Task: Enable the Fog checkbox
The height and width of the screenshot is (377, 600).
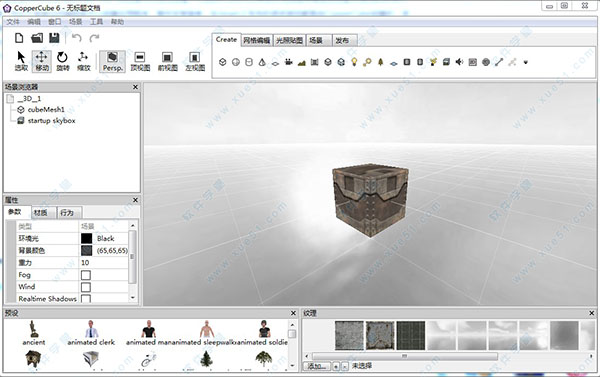Action: tap(86, 275)
